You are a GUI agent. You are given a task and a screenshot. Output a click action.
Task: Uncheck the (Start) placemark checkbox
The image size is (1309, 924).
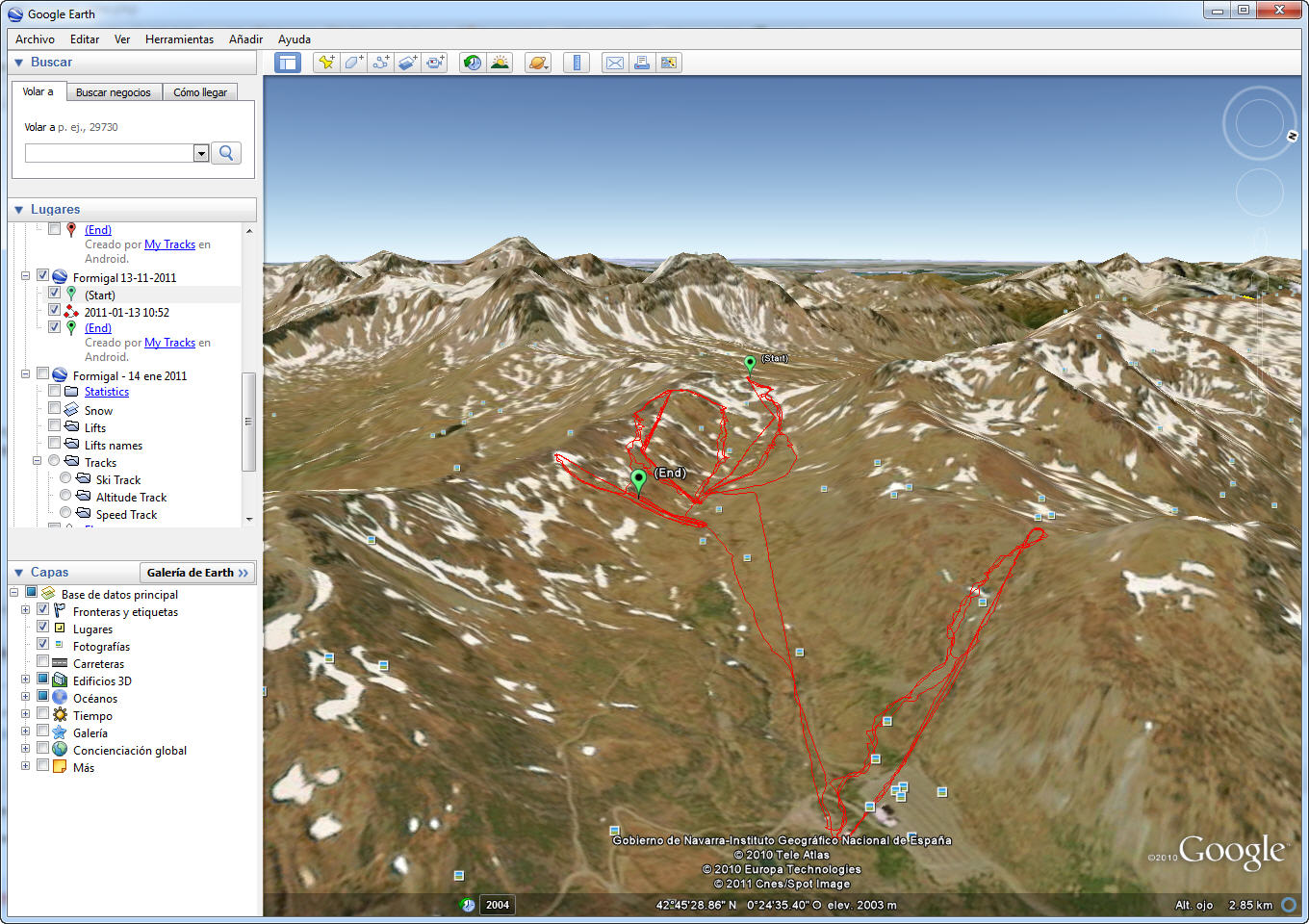click(x=54, y=293)
